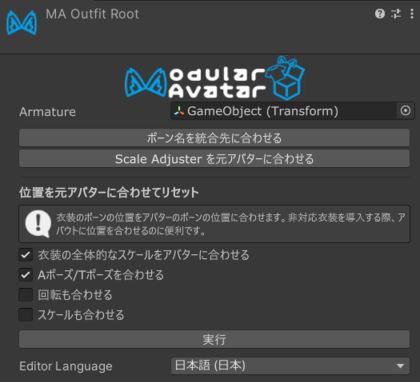Click the ボーン名を統合先に合わせる button
This screenshot has height=382, width=420.
pos(214,138)
